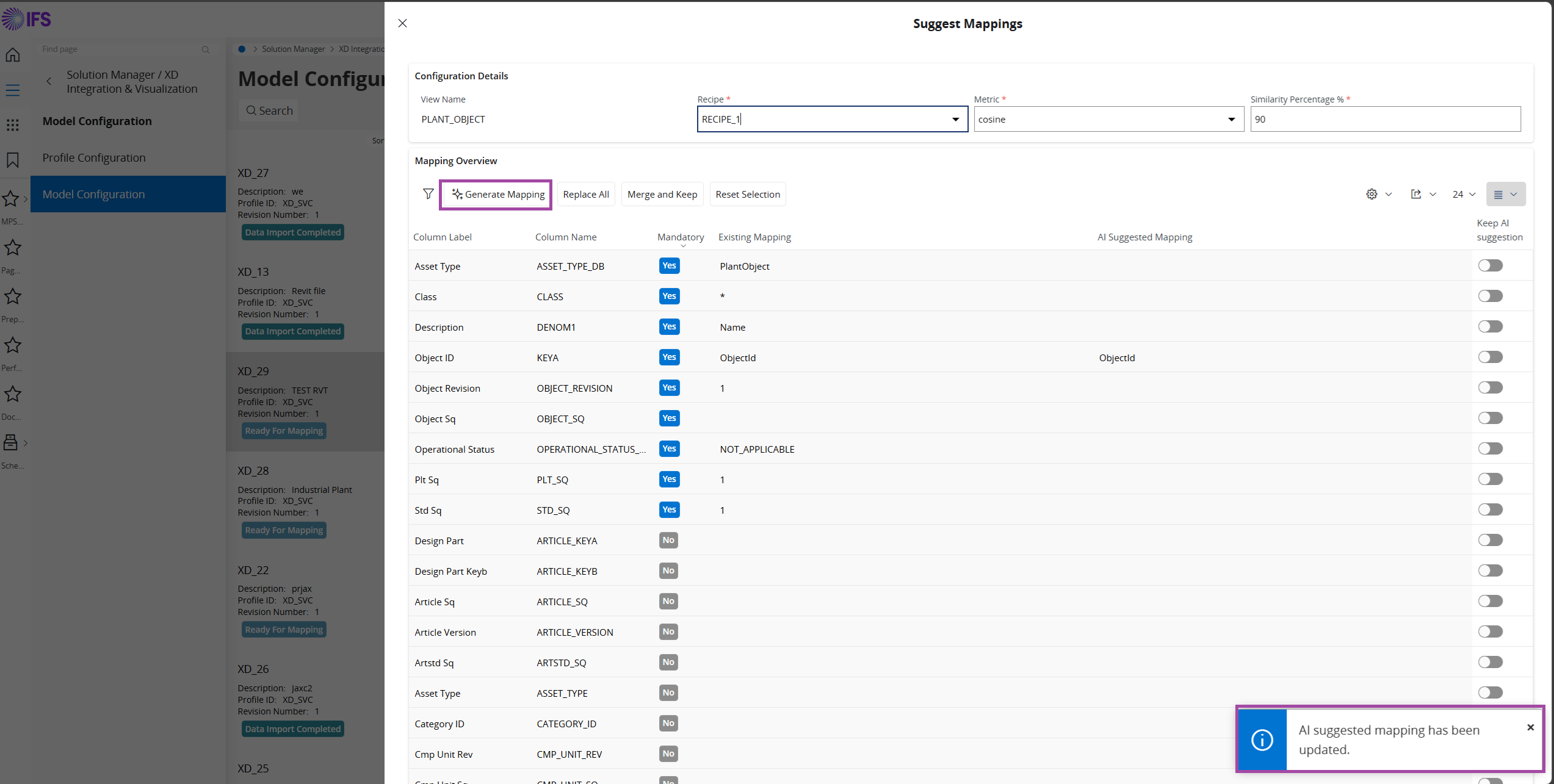Click the Replace All button
Image resolution: width=1554 pixels, height=784 pixels.
pyautogui.click(x=585, y=194)
